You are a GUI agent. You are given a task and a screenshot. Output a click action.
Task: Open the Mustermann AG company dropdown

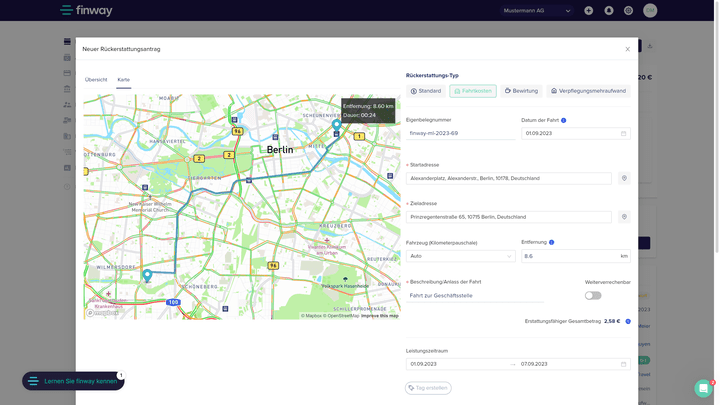coord(537,11)
